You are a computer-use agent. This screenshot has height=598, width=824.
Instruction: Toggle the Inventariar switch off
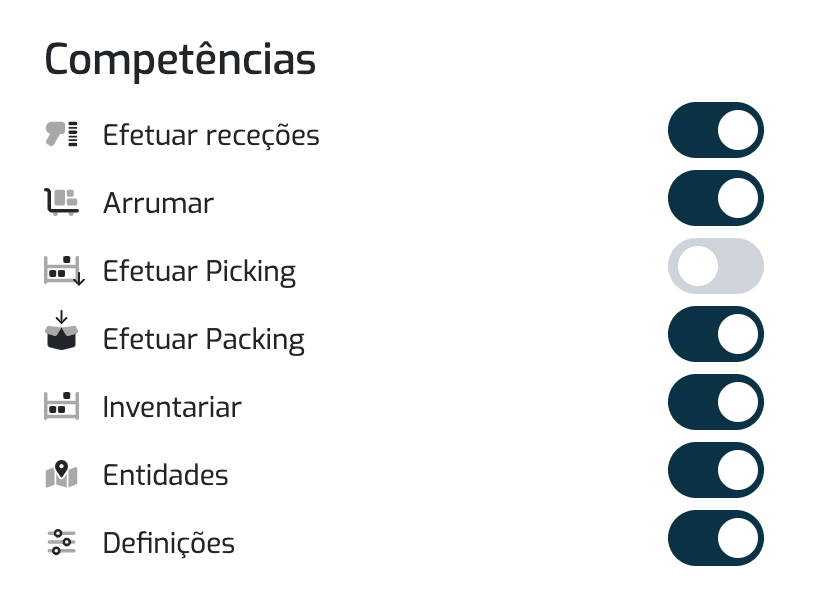(x=716, y=402)
